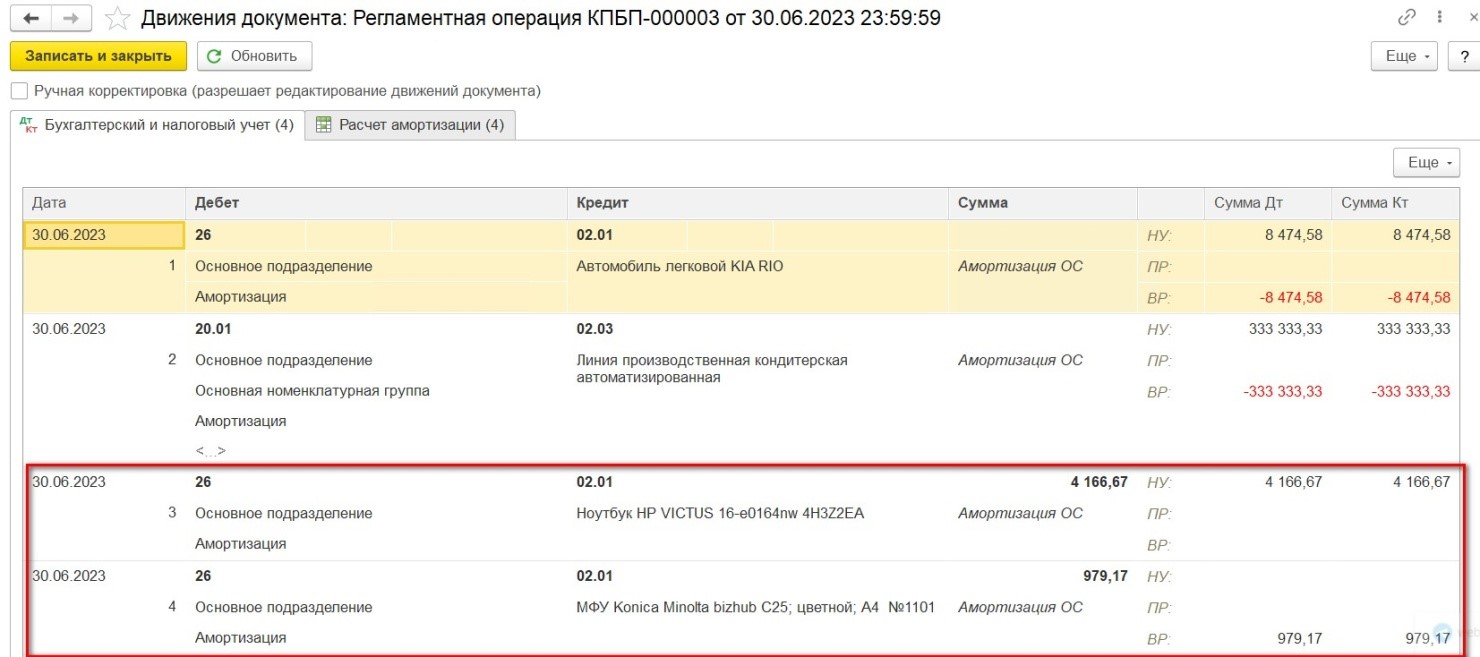Screen dimensions: 1480x657
Task: Select the Ноутбук HP VICTUS credit entry
Action: tap(720, 513)
